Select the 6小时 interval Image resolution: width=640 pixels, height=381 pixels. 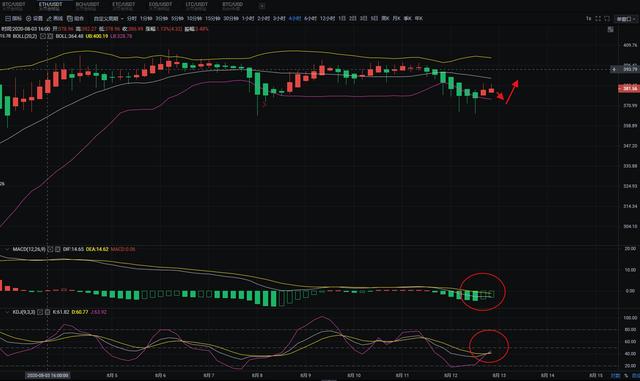tap(310, 18)
